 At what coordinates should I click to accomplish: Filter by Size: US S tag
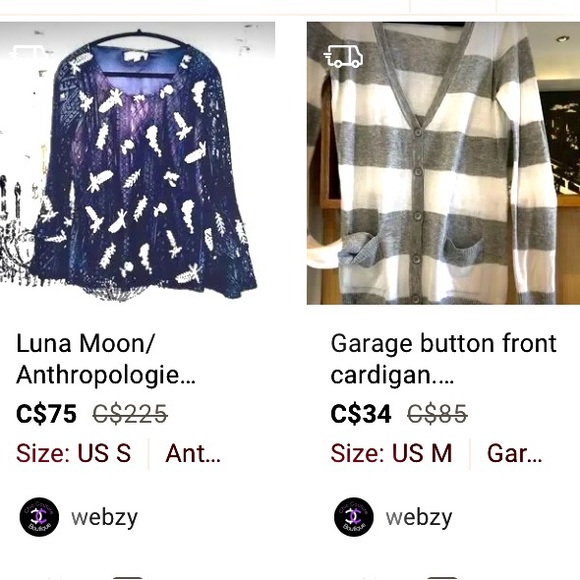[x=73, y=453]
